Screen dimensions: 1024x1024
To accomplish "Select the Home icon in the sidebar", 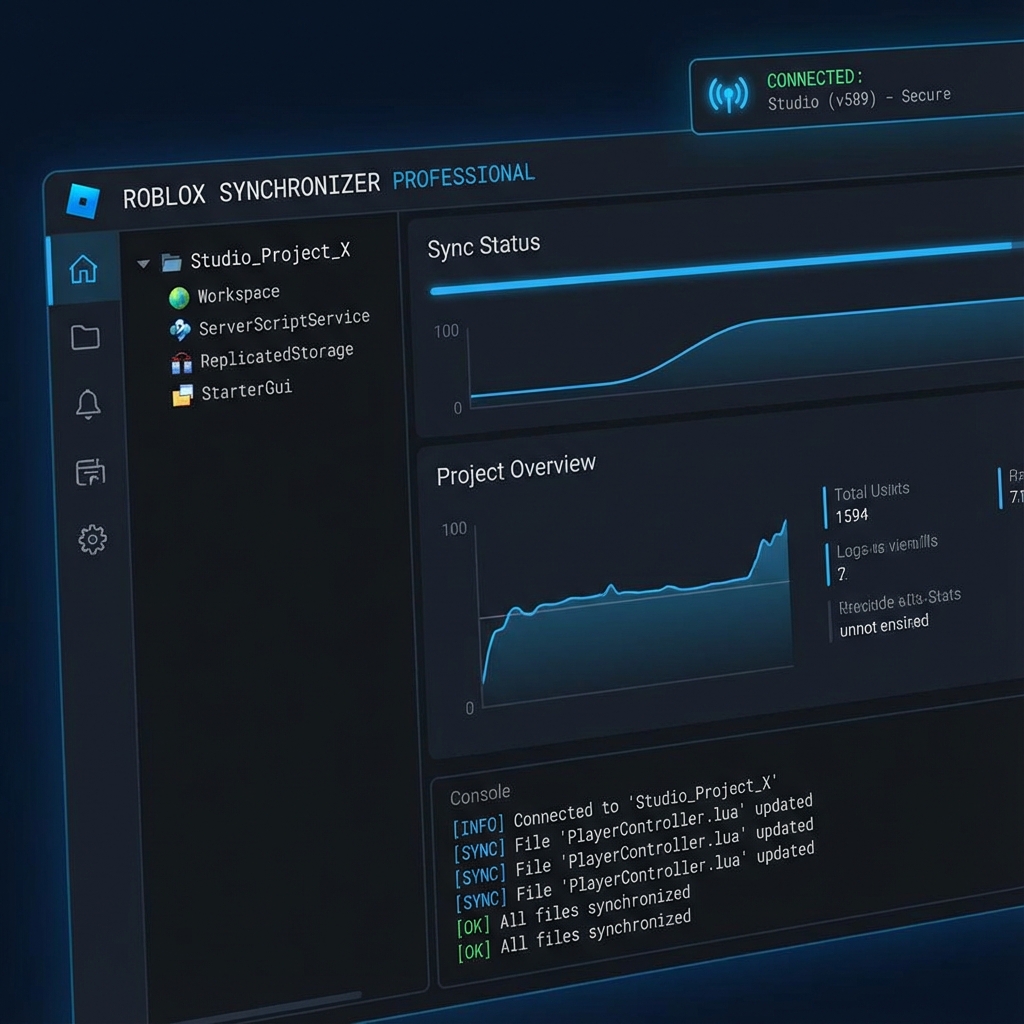I will pyautogui.click(x=85, y=268).
